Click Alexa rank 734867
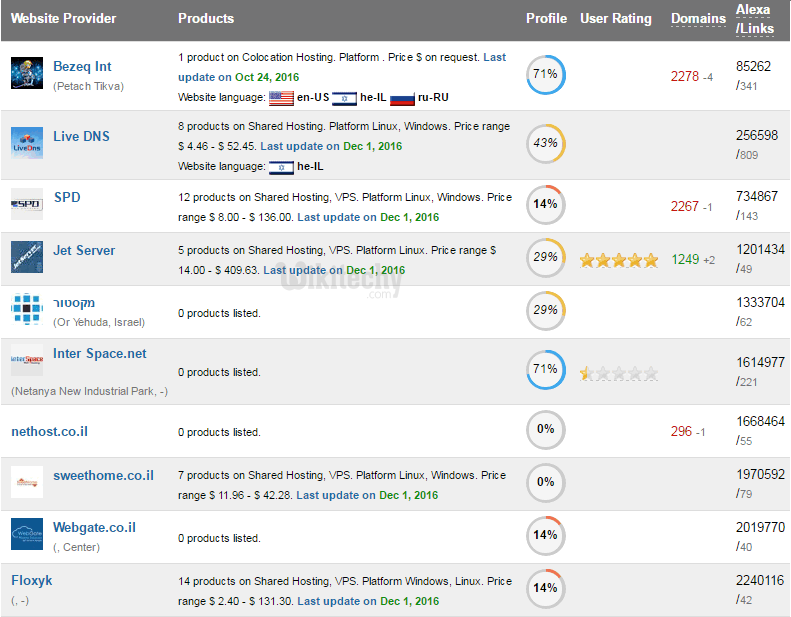This screenshot has height=617, width=791. click(x=757, y=197)
